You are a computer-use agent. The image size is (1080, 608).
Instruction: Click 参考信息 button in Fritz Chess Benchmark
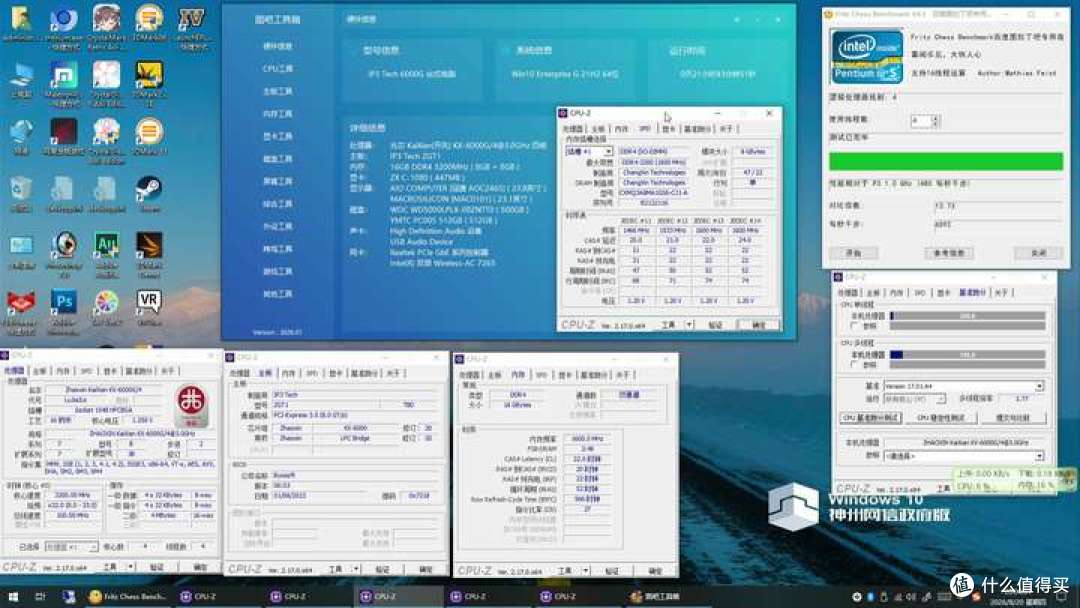(x=948, y=253)
